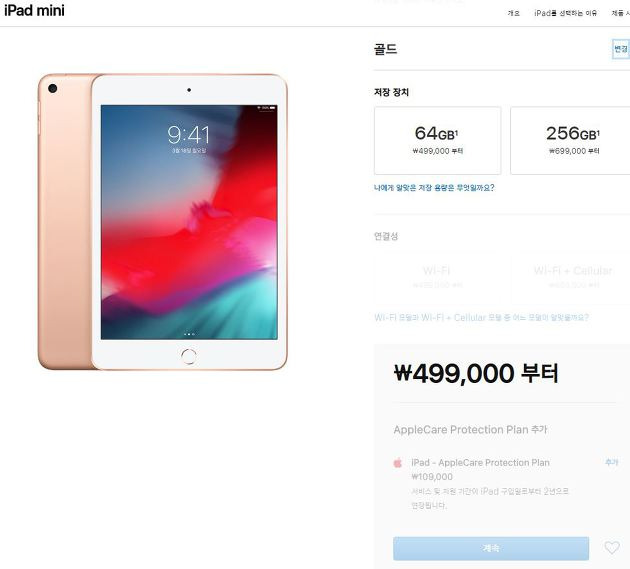Click the heart favorite icon
630x569 pixels.
pyautogui.click(x=612, y=547)
